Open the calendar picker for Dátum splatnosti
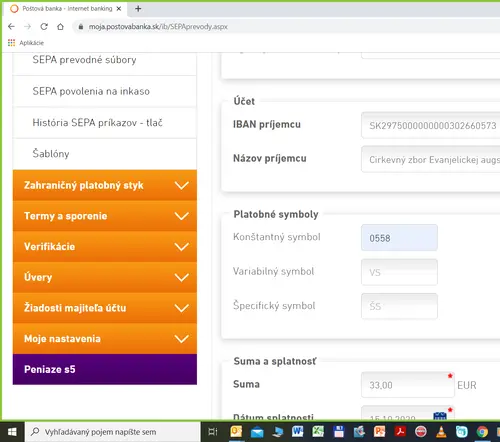The height and width of the screenshot is (442, 500). point(440,416)
